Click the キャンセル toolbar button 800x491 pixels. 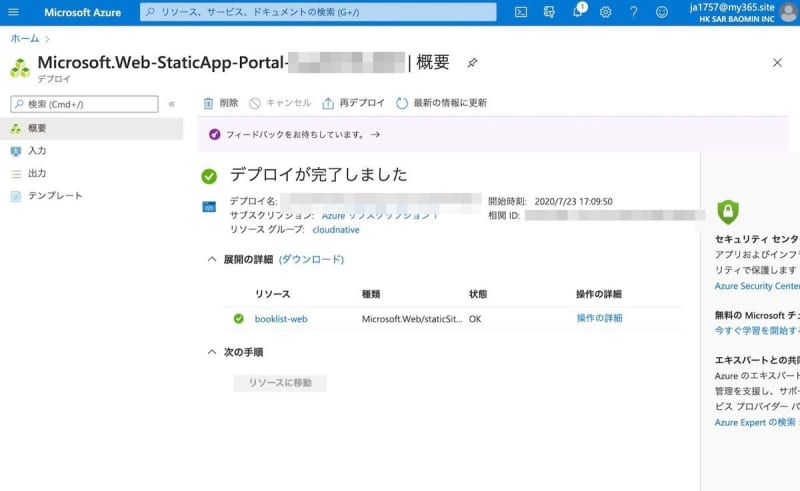click(280, 103)
